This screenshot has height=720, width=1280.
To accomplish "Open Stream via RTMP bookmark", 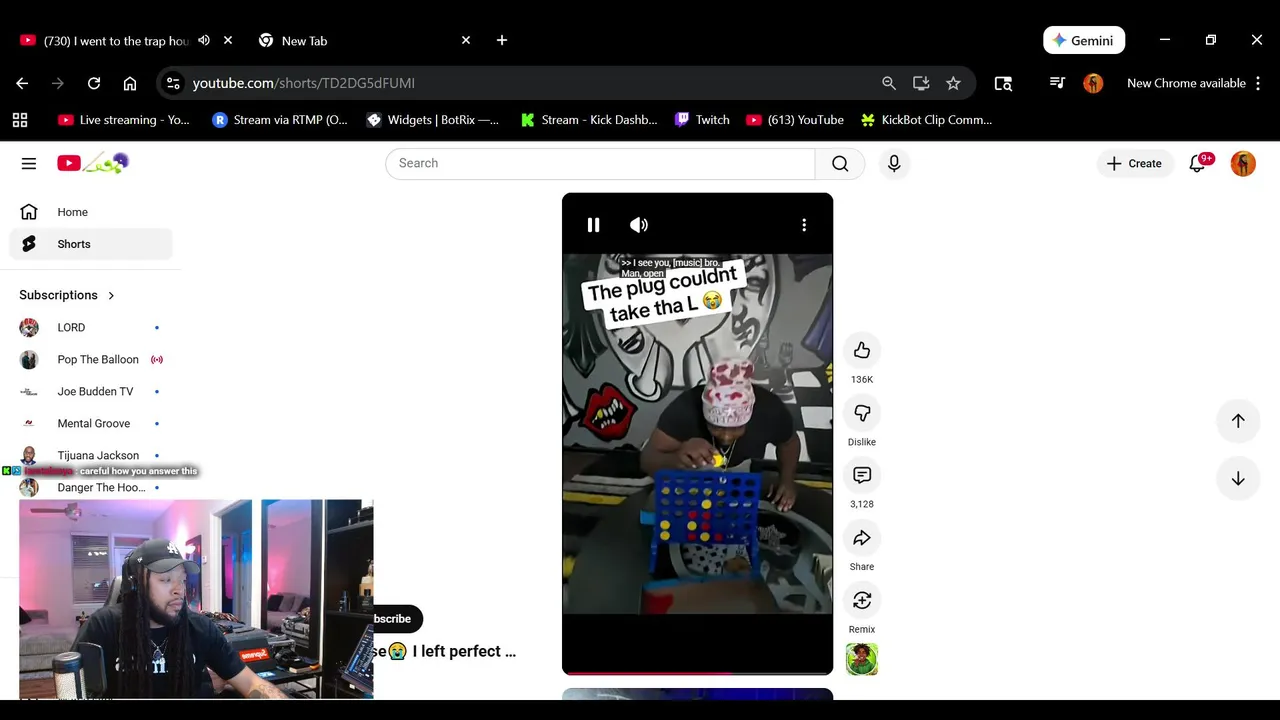I will tap(280, 120).
